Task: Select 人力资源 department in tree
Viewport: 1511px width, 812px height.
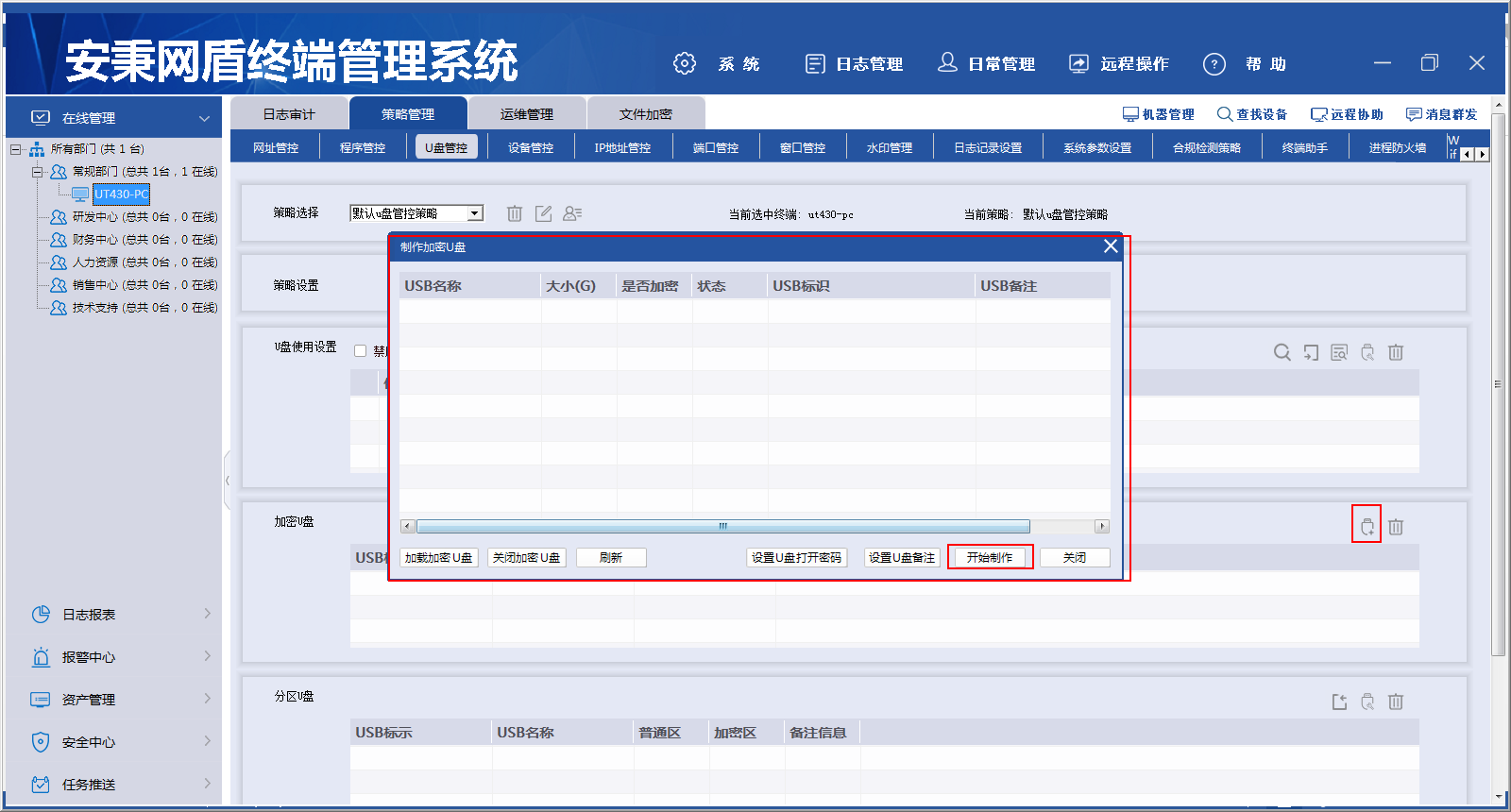Action: tap(134, 262)
